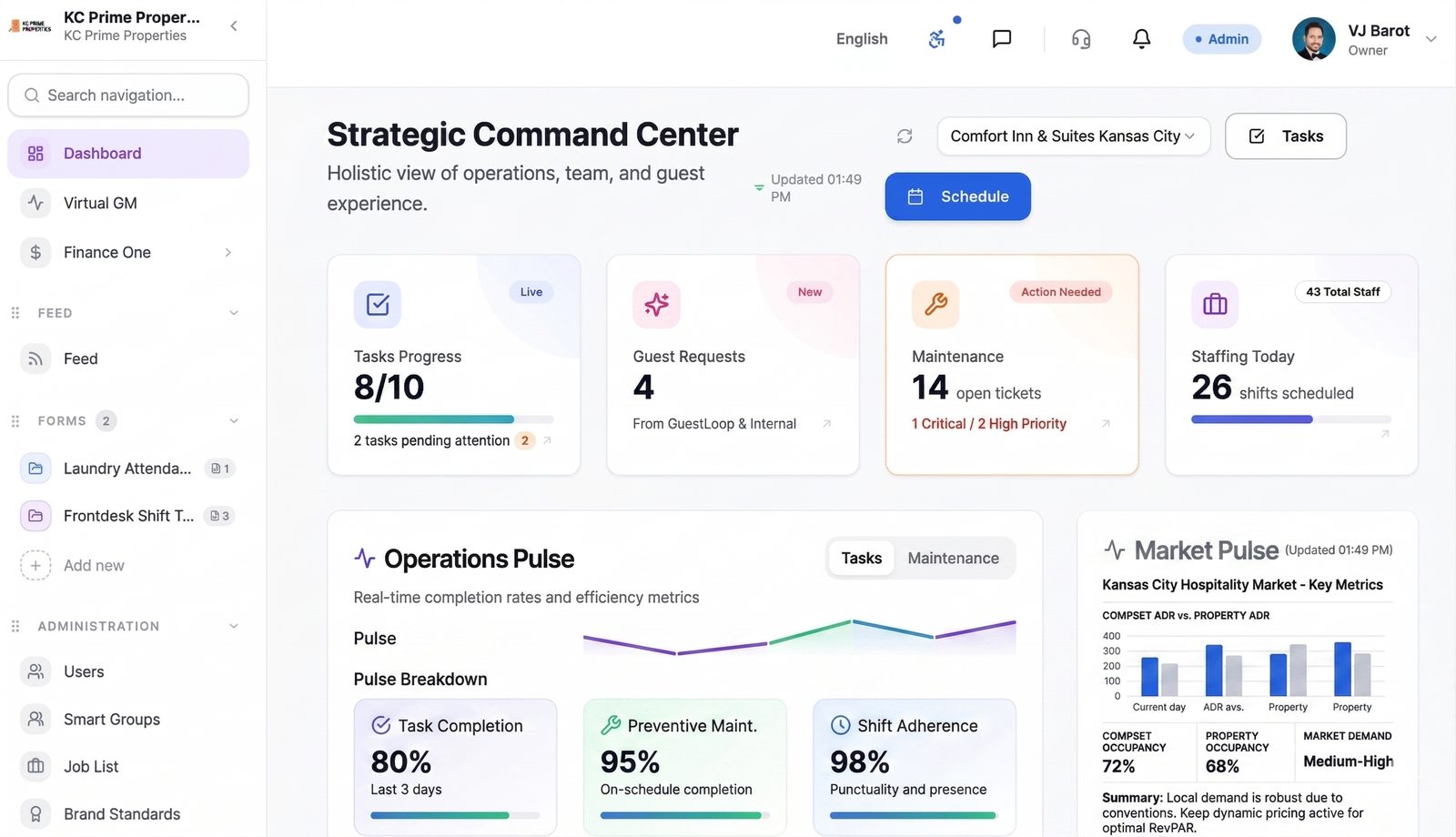Switch to the Maintenance tab in Operations Pulse
The height and width of the screenshot is (837, 1456).
[953, 558]
